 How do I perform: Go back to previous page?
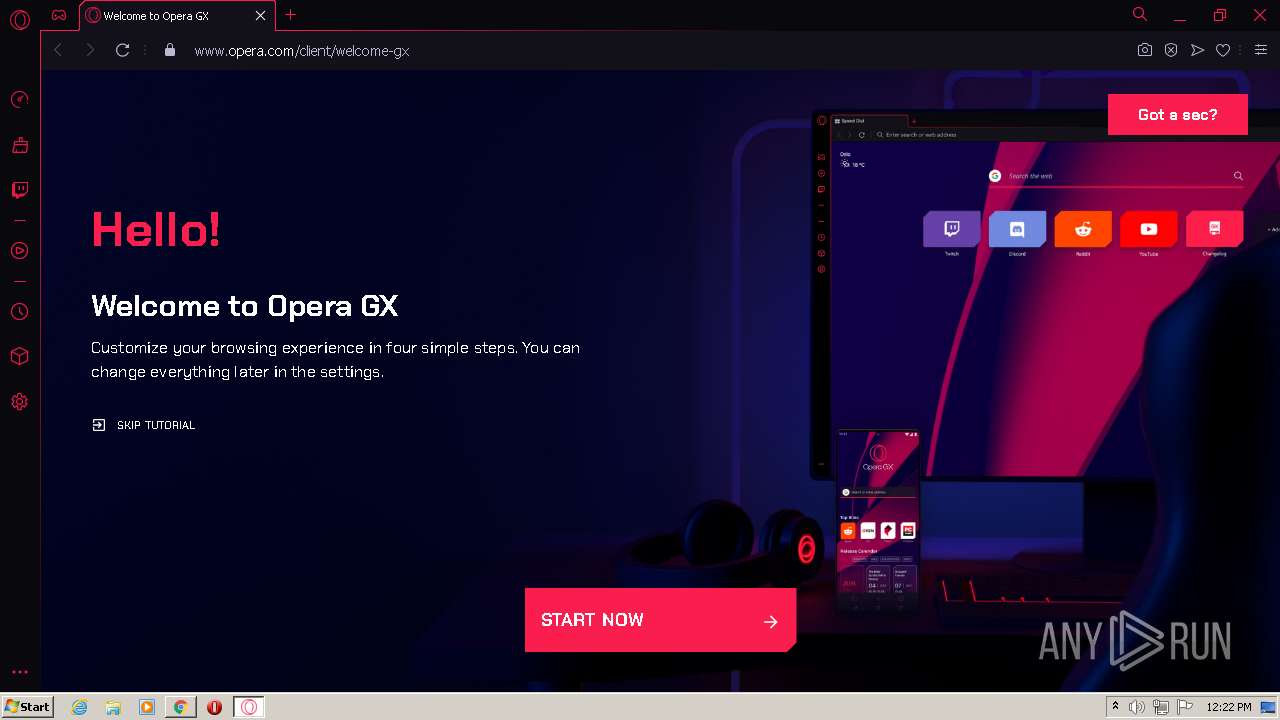(58, 50)
